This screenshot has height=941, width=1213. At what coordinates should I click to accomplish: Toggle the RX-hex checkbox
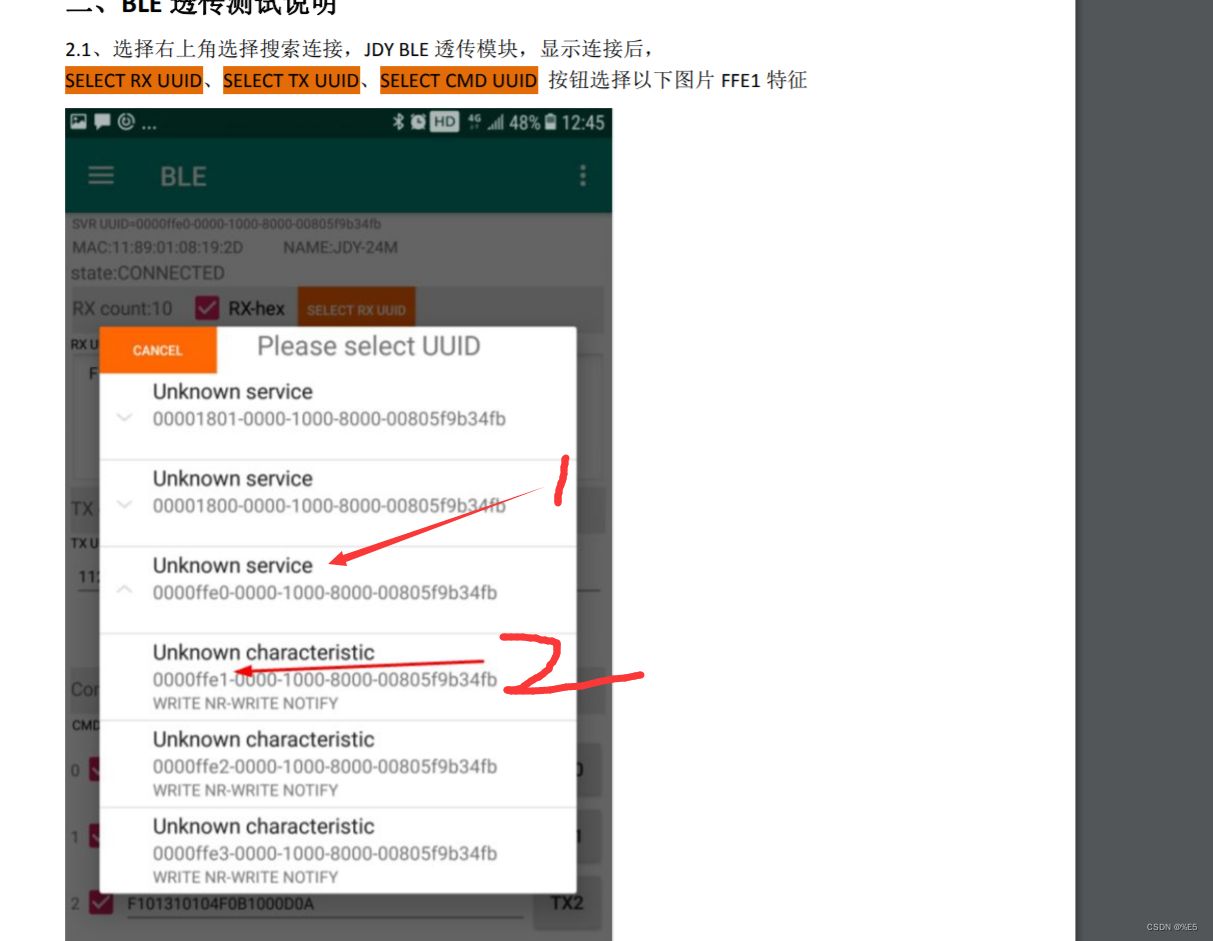(x=207, y=308)
